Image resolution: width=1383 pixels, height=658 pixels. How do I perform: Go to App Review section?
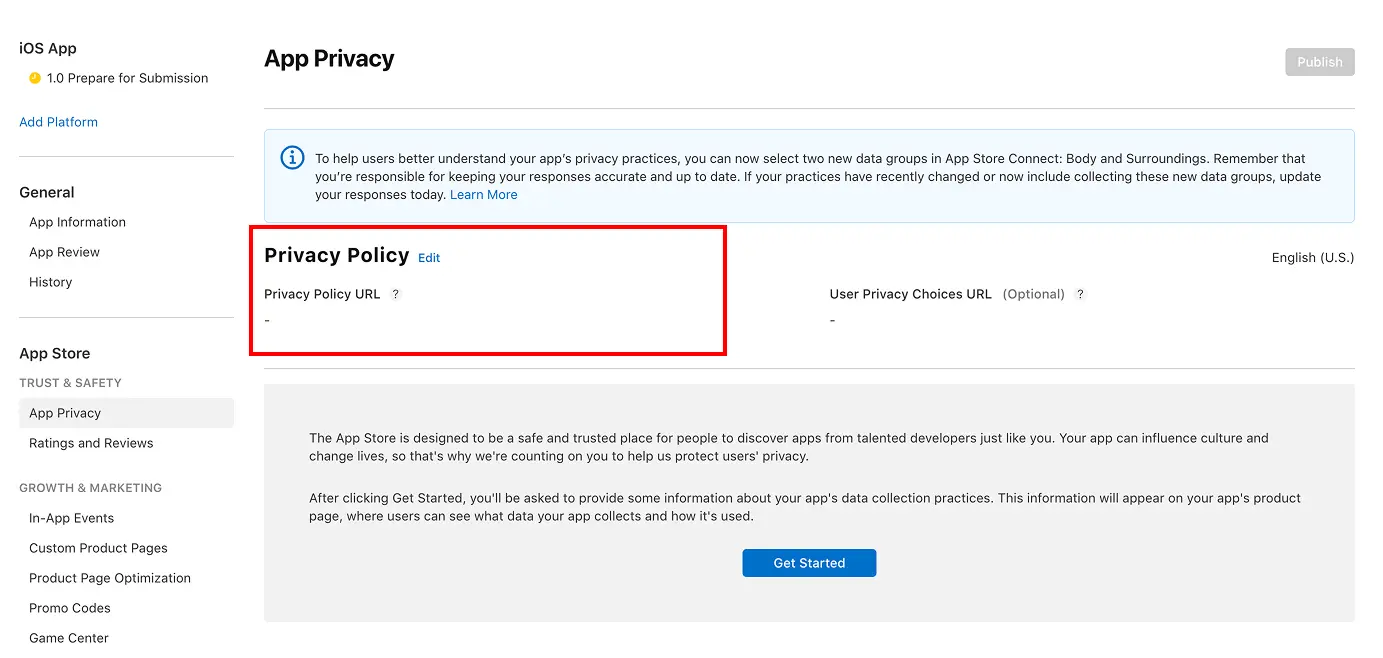coord(65,252)
